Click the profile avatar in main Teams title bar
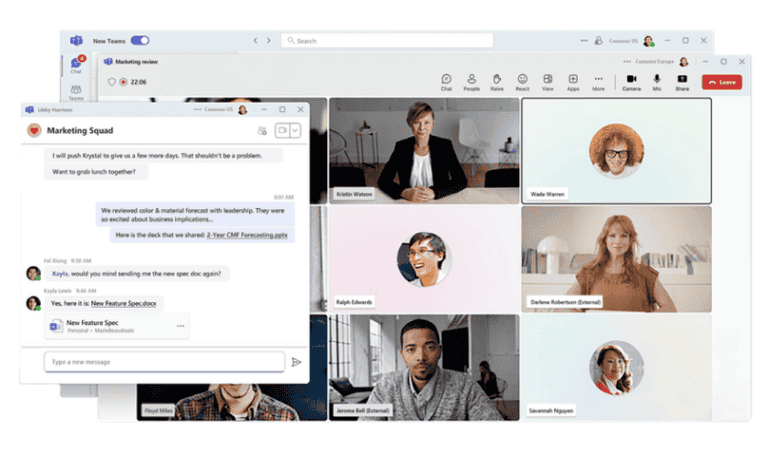Image resolution: width=768 pixels, height=475 pixels. [648, 41]
